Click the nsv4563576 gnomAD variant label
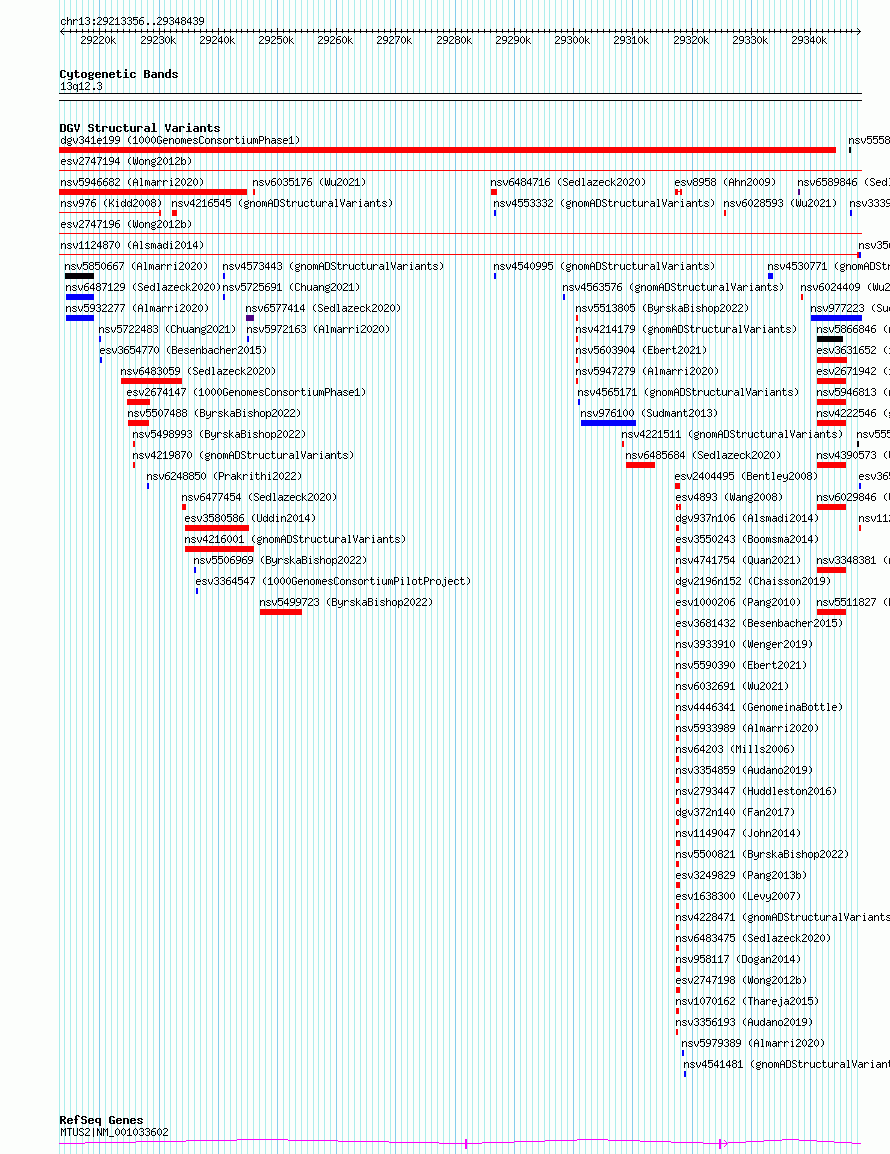890x1154 pixels. click(674, 287)
